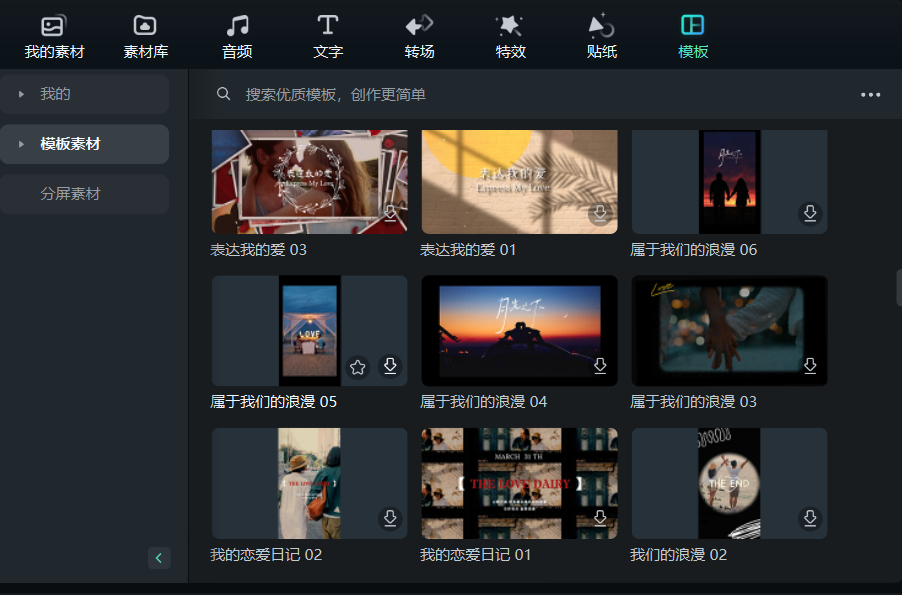Favorite the 属于我们的浪漫 05 template star
The image size is (902, 595).
[x=358, y=367]
